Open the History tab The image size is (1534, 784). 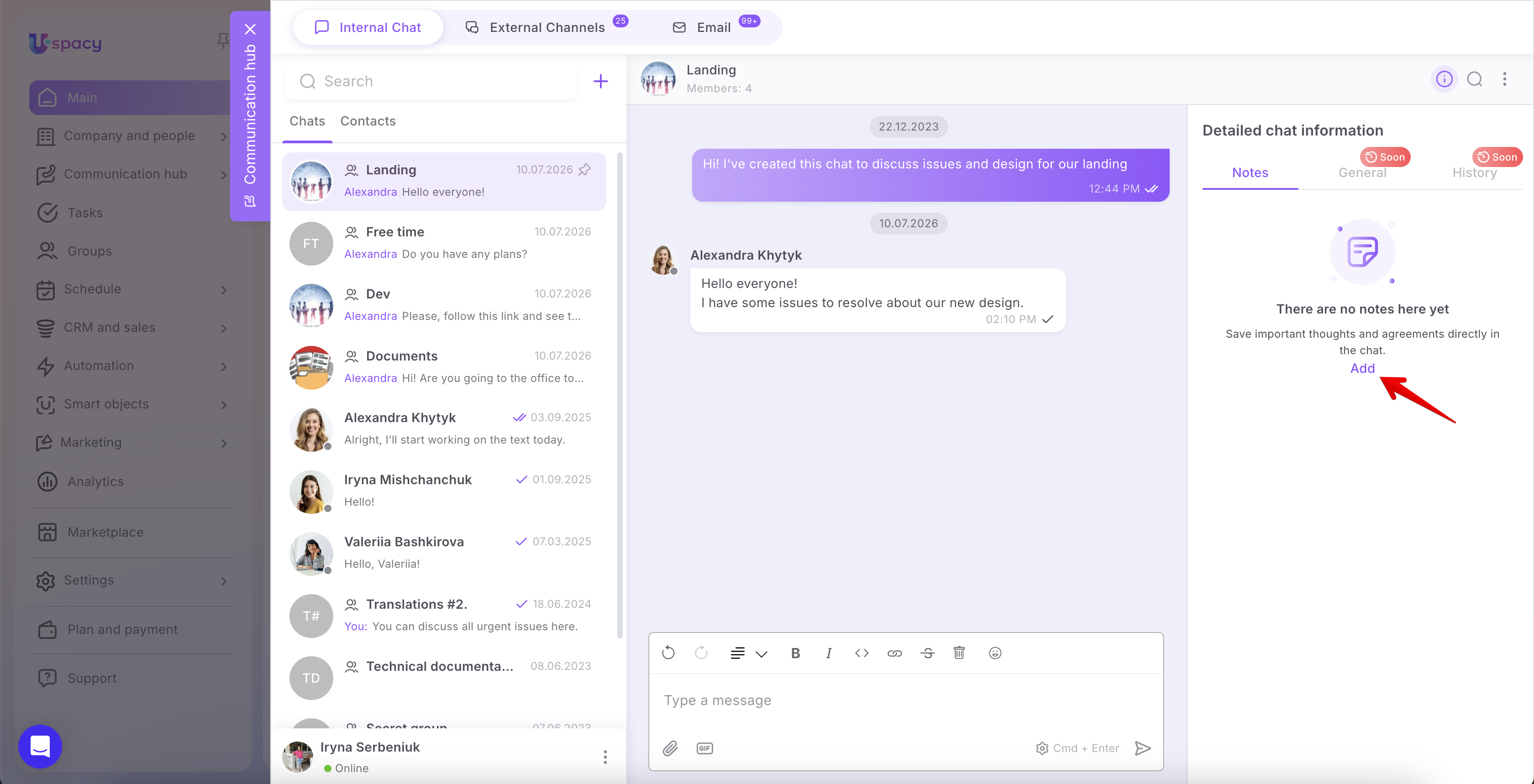pos(1475,172)
